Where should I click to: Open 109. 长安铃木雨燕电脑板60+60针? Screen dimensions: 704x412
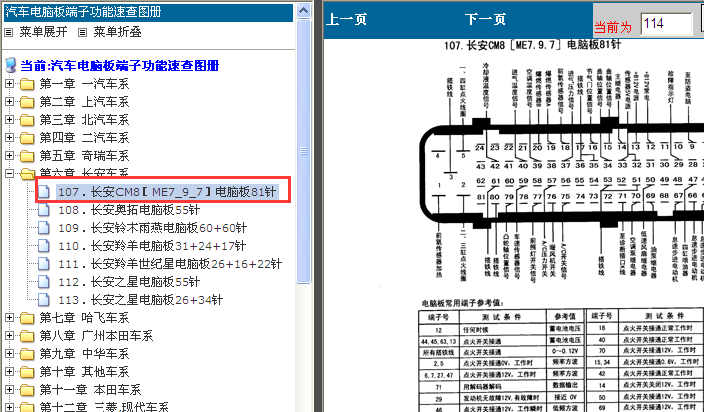tap(153, 228)
